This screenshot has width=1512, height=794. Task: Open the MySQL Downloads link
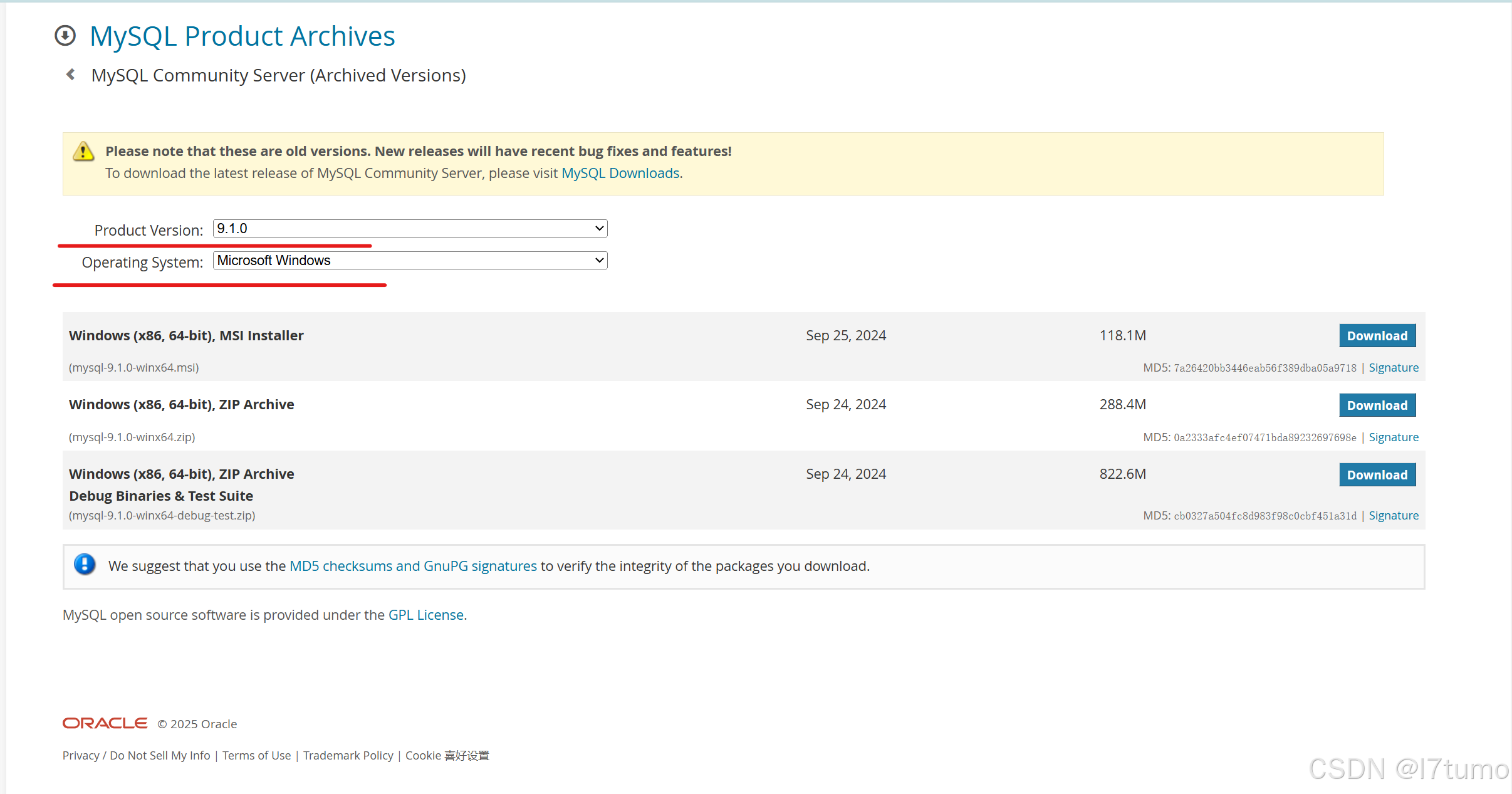pyautogui.click(x=620, y=173)
